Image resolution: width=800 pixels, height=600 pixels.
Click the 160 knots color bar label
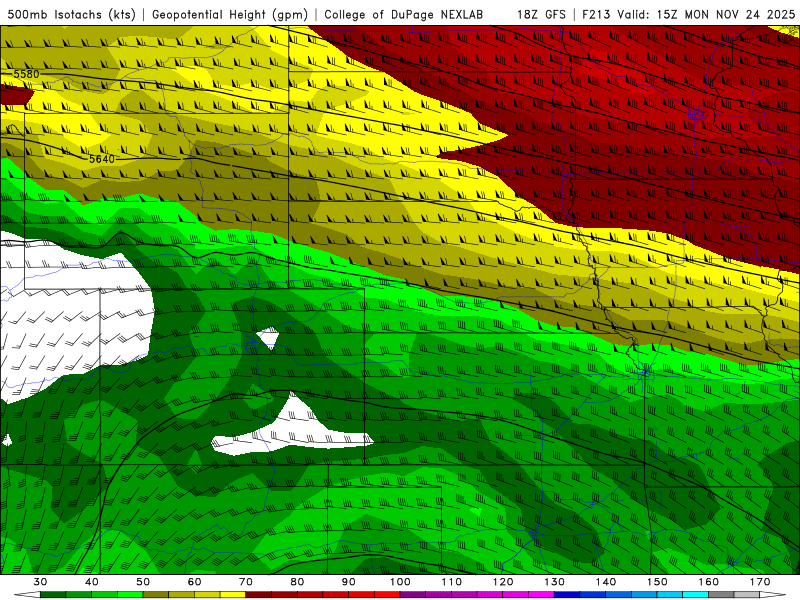709,582
